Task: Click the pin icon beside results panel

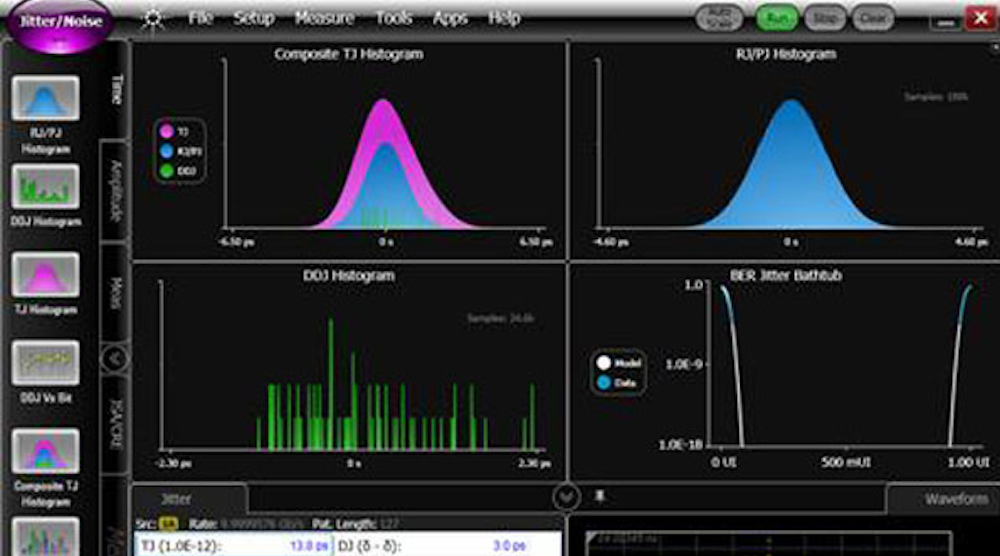Action: click(x=600, y=496)
